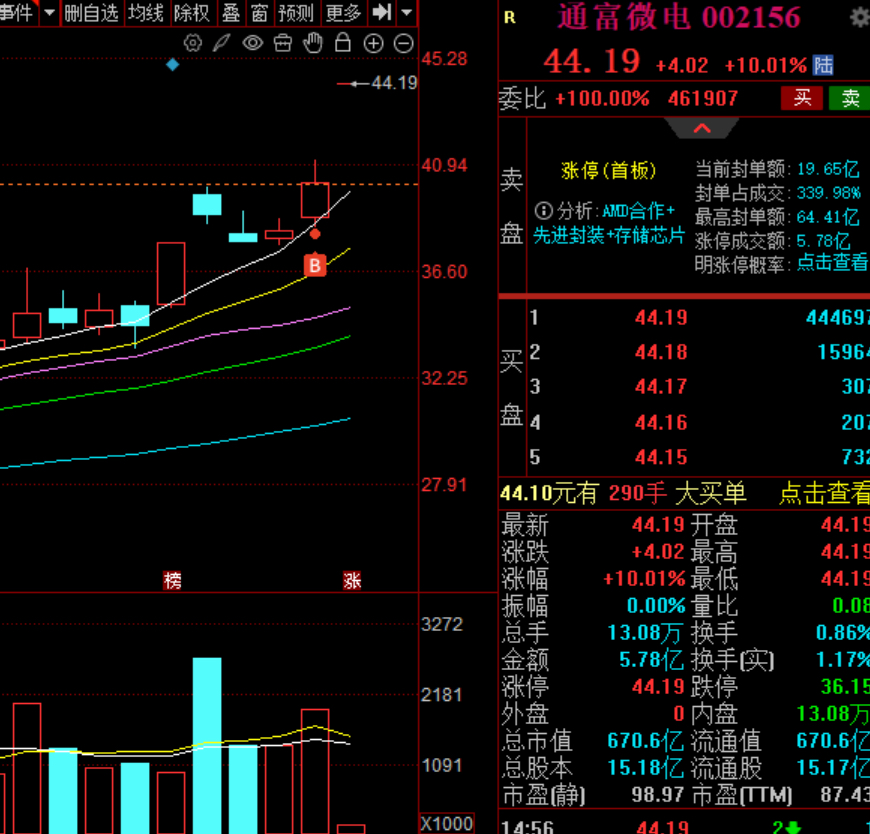Select bid level 3 price 44.17

click(661, 386)
